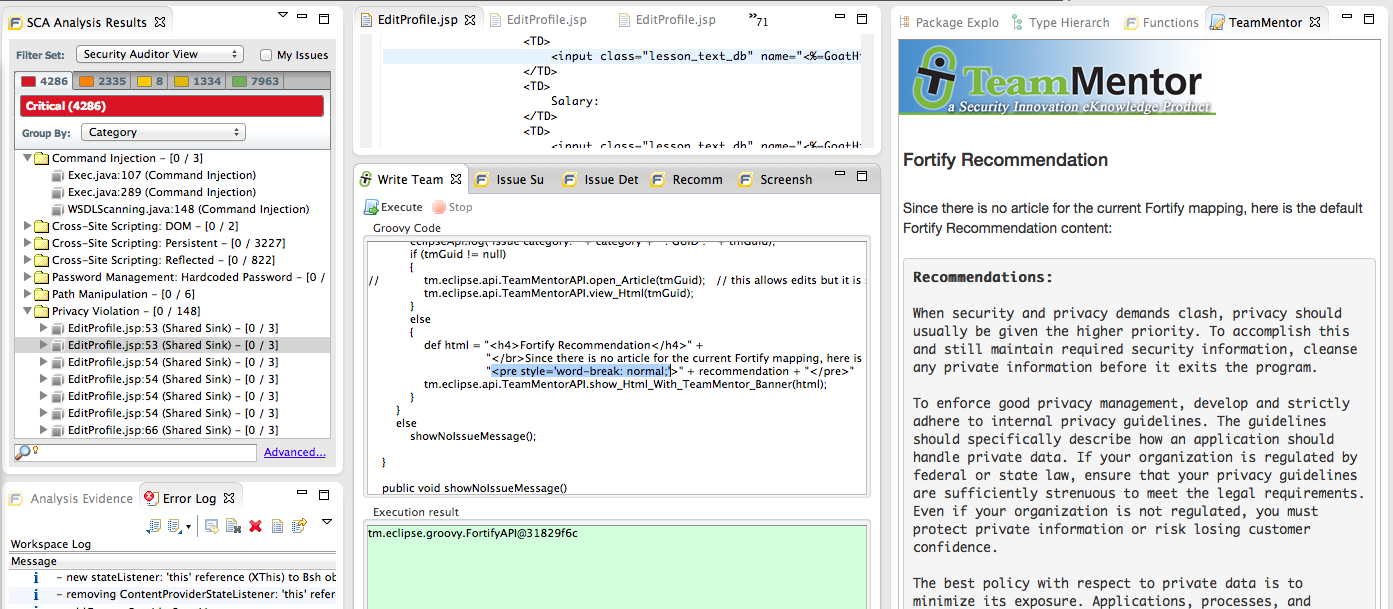Select the green 7963 issues tab
Screen dimensions: 1393x609
click(x=256, y=82)
